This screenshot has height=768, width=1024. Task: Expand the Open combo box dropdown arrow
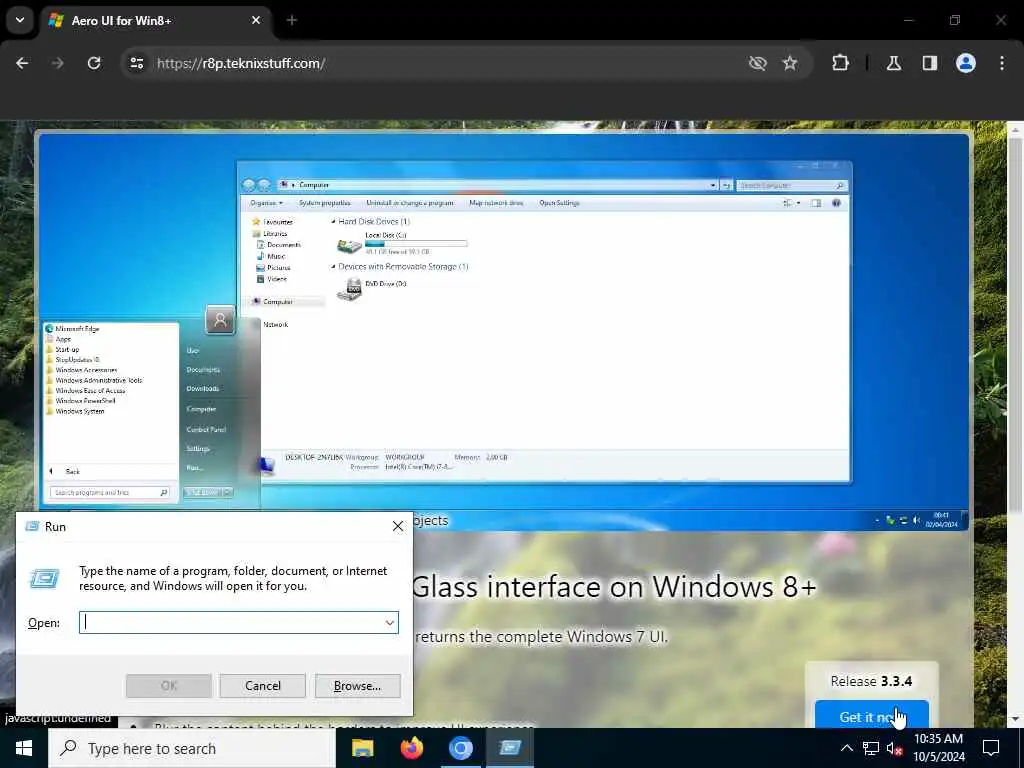pos(390,622)
